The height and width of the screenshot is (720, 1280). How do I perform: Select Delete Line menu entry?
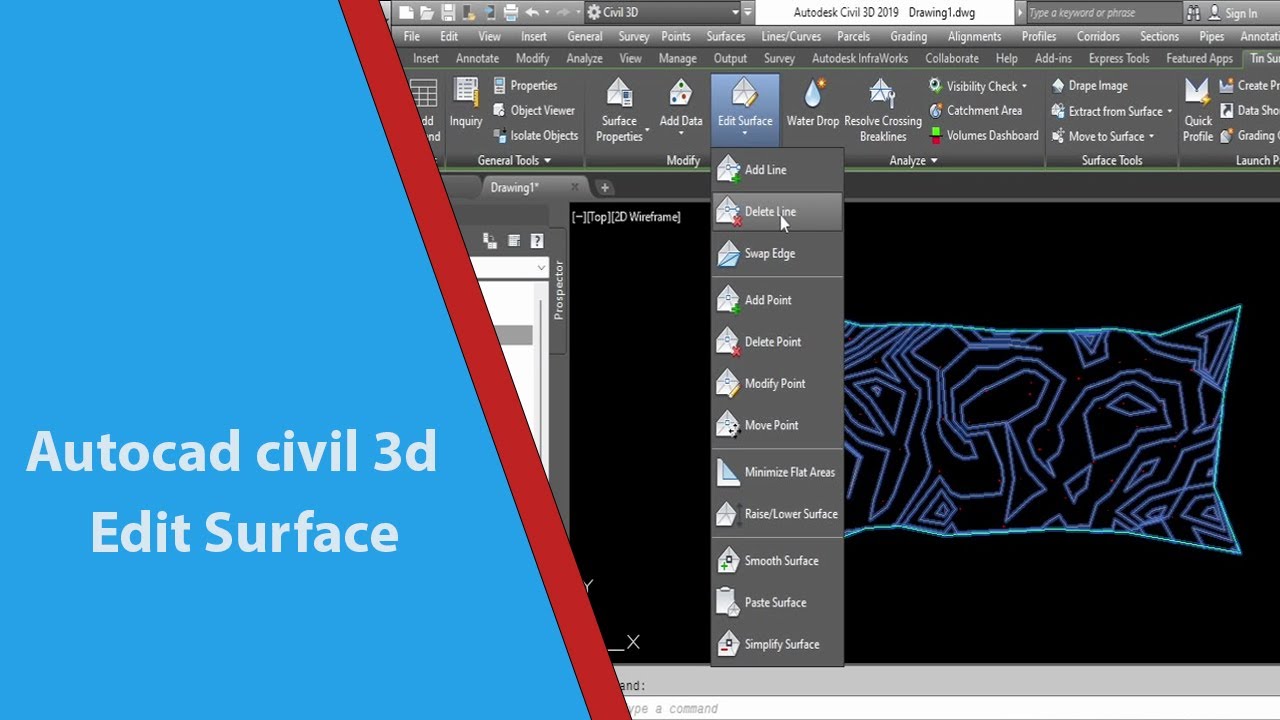point(777,212)
